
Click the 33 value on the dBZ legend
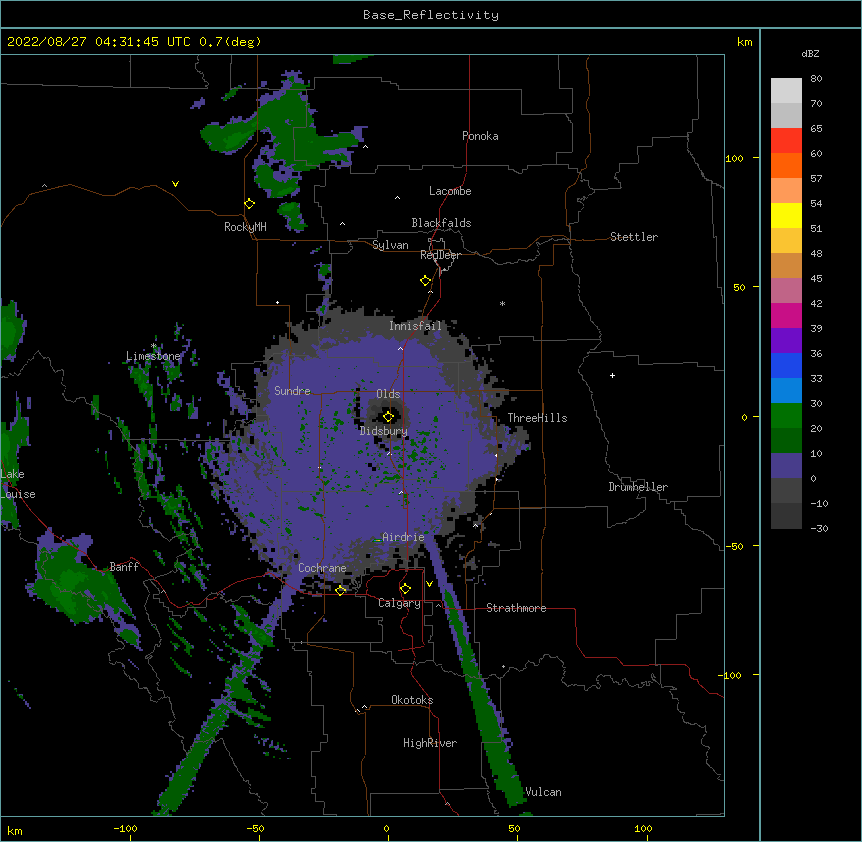point(816,379)
